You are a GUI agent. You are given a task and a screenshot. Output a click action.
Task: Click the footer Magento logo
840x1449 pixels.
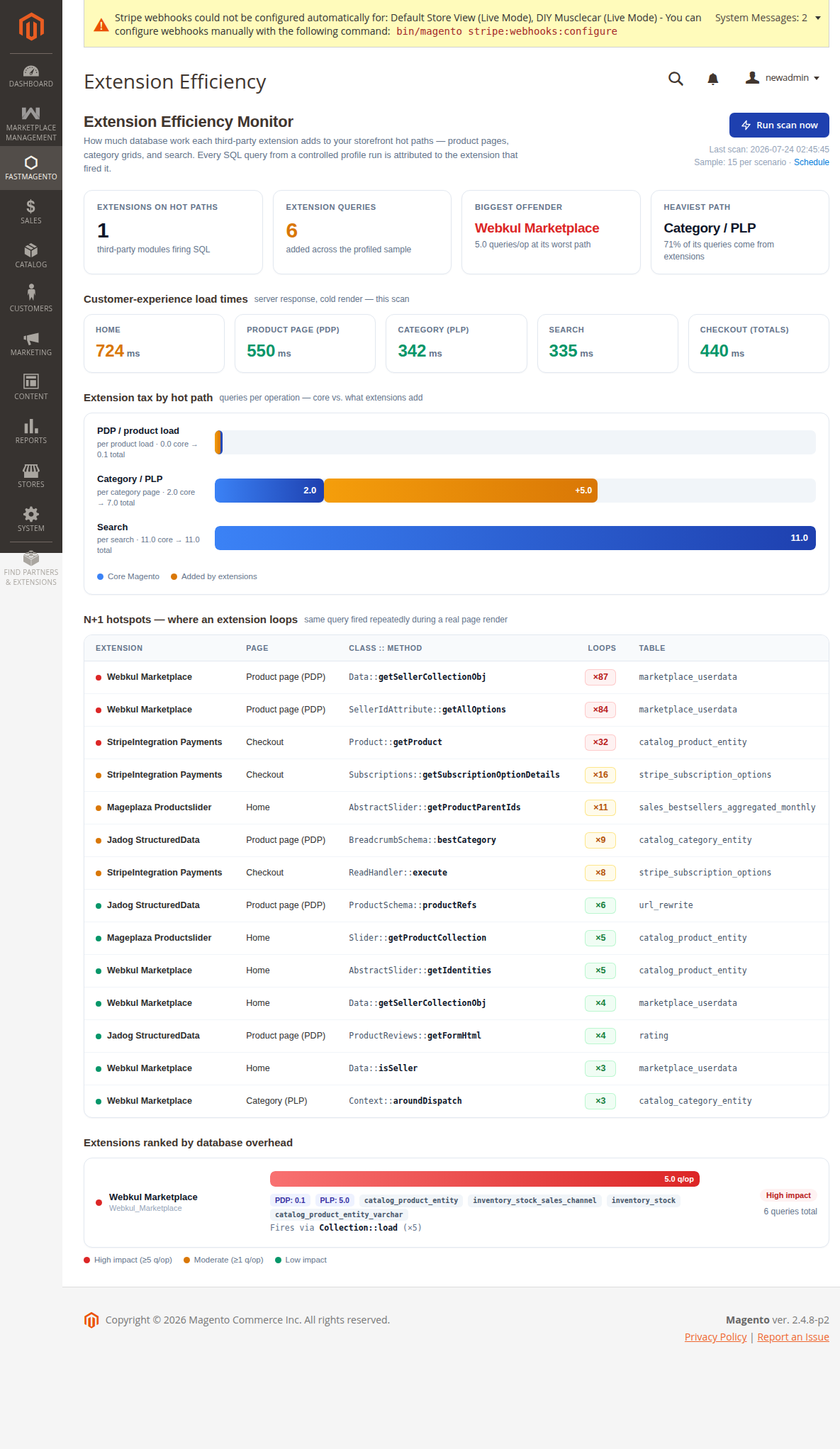[x=91, y=1320]
